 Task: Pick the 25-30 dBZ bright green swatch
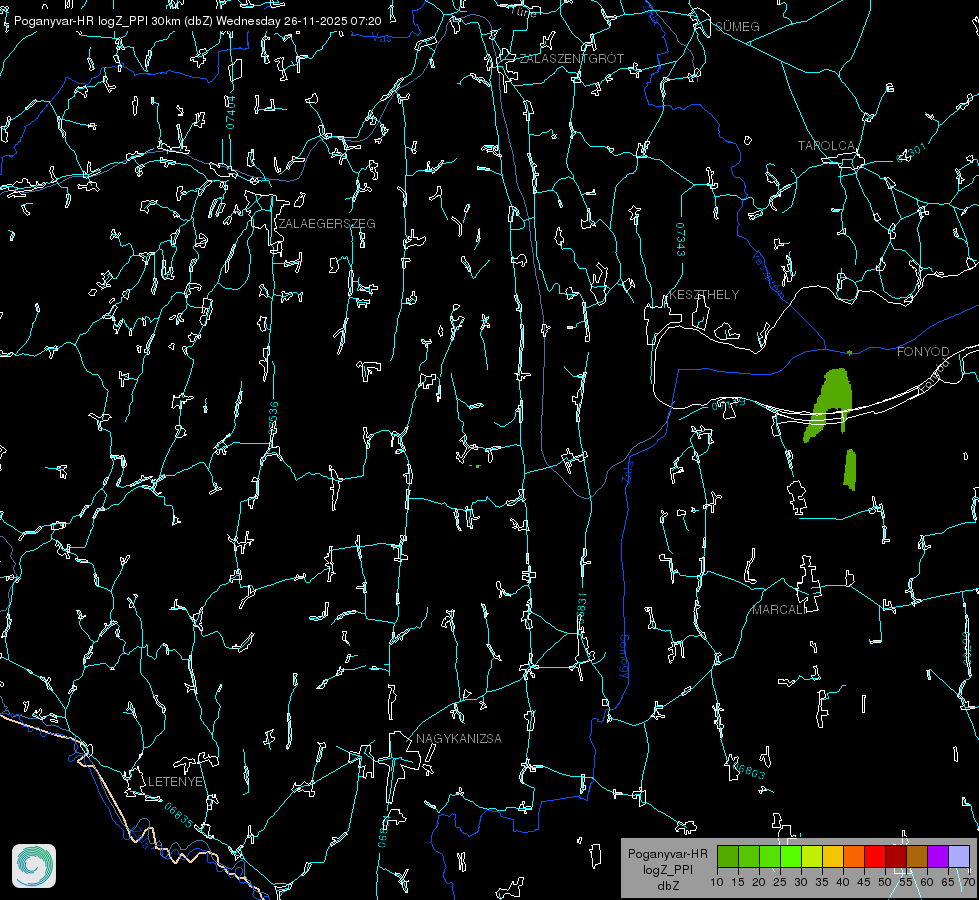pos(791,856)
